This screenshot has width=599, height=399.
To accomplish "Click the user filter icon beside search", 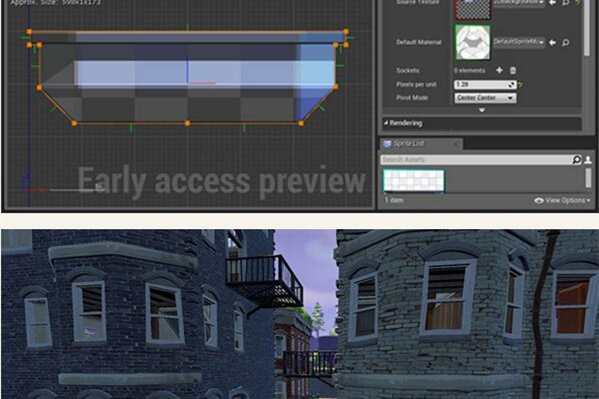I will tap(588, 159).
